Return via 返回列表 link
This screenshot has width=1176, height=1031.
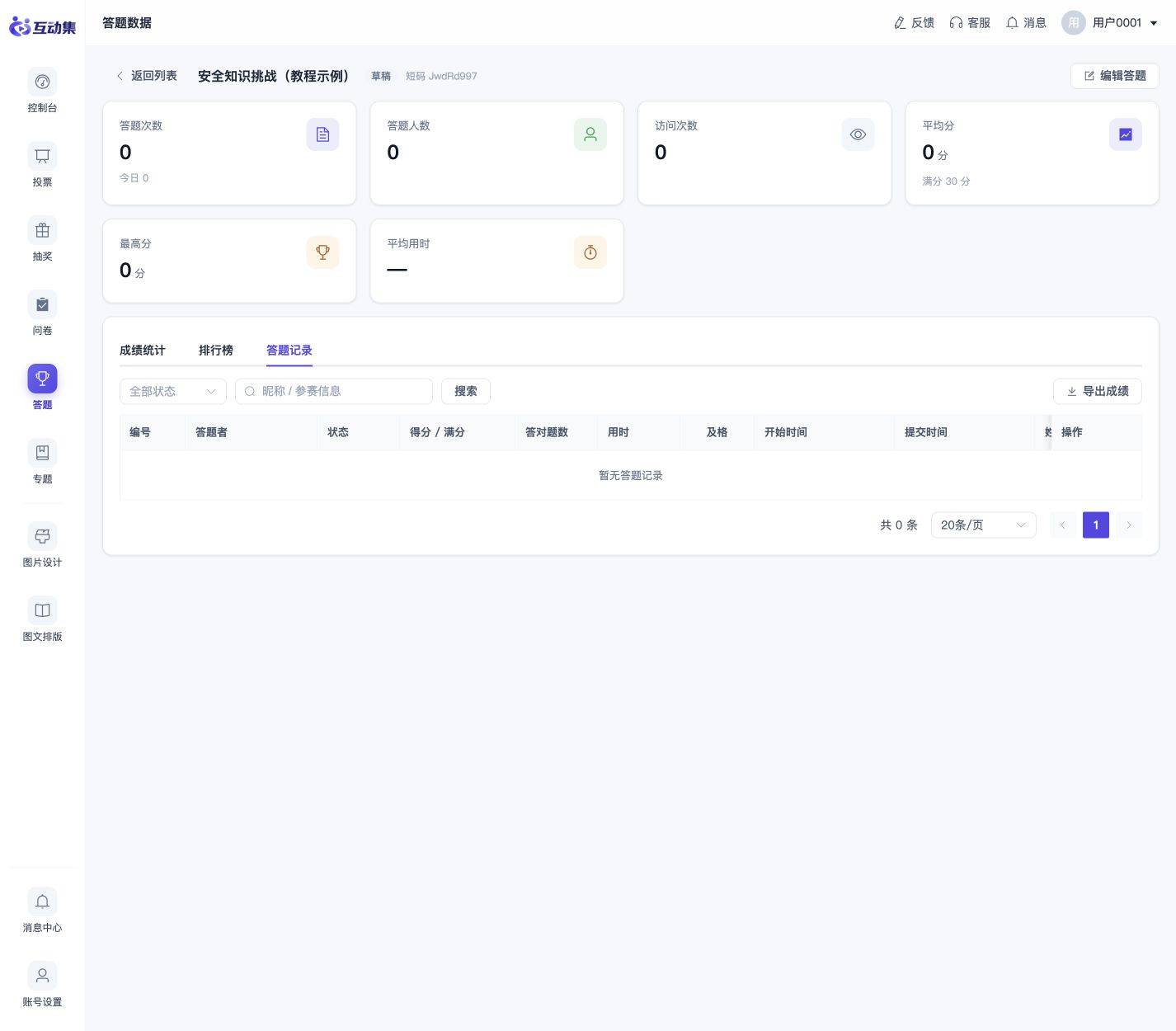click(146, 76)
